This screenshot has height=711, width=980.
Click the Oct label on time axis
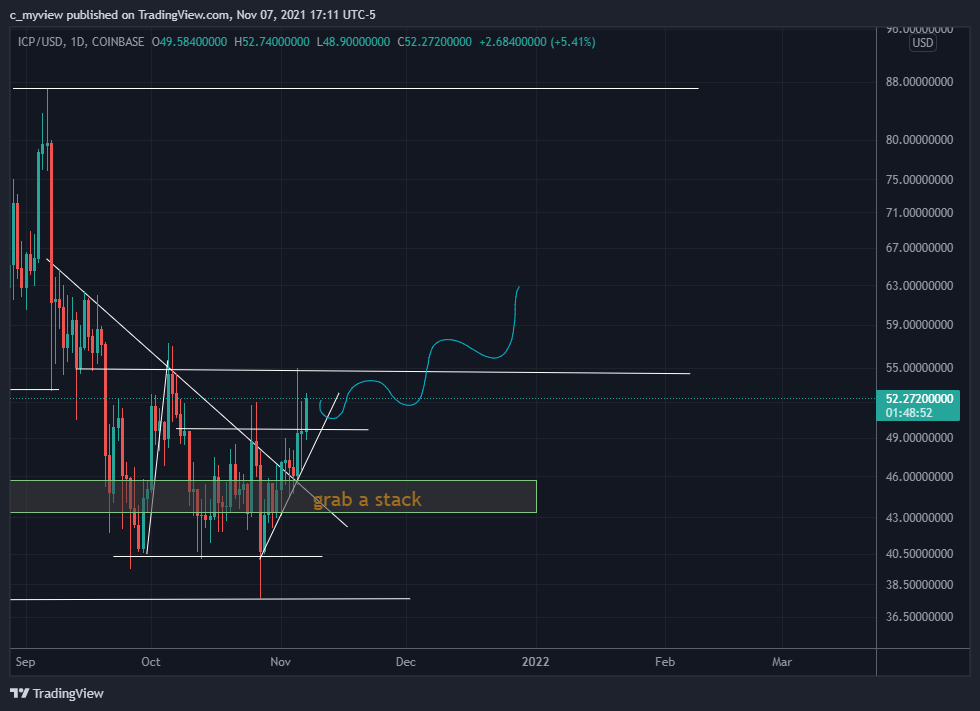[x=151, y=662]
